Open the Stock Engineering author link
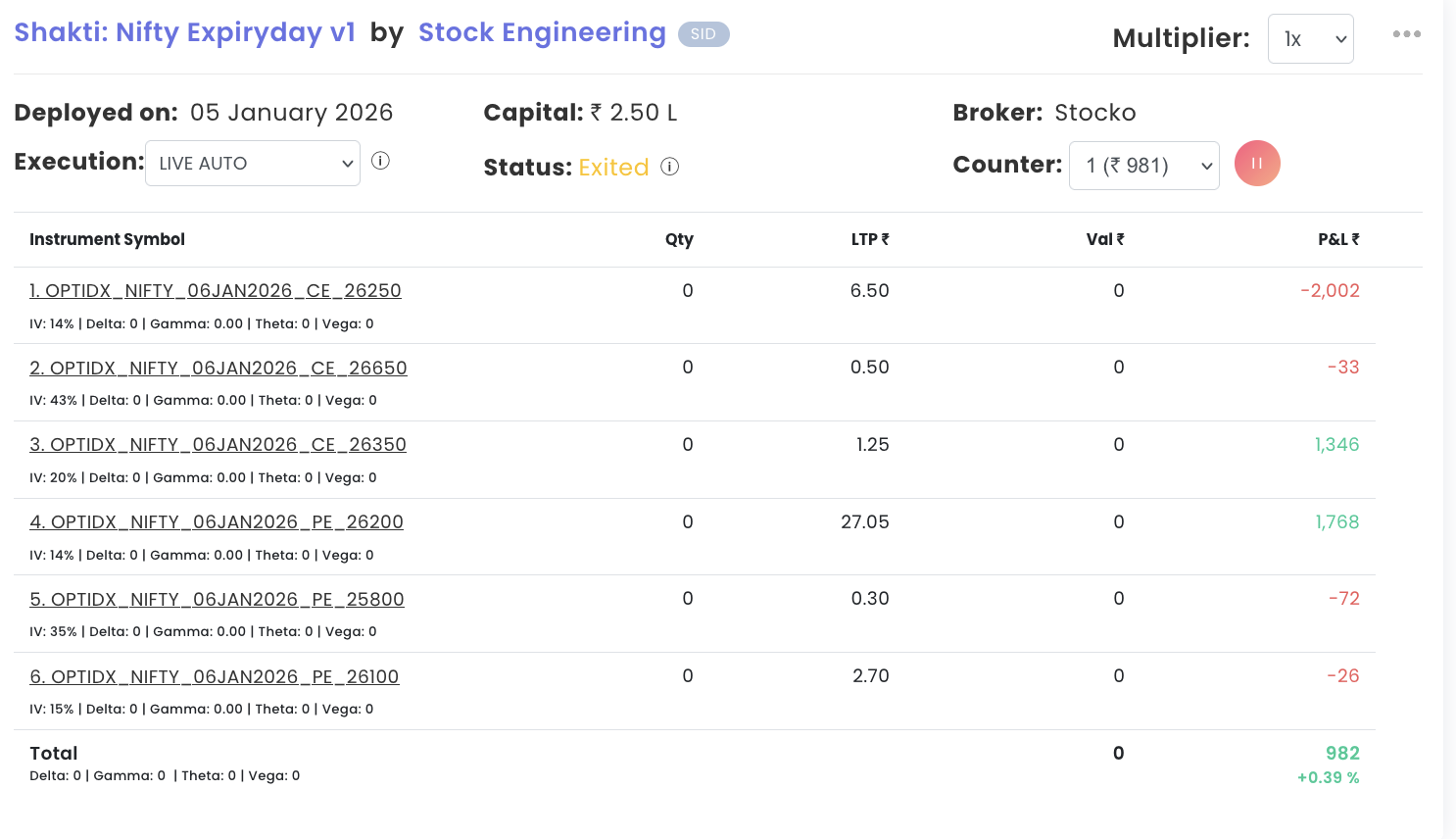Screen dimensions: 1456x839 [x=542, y=32]
